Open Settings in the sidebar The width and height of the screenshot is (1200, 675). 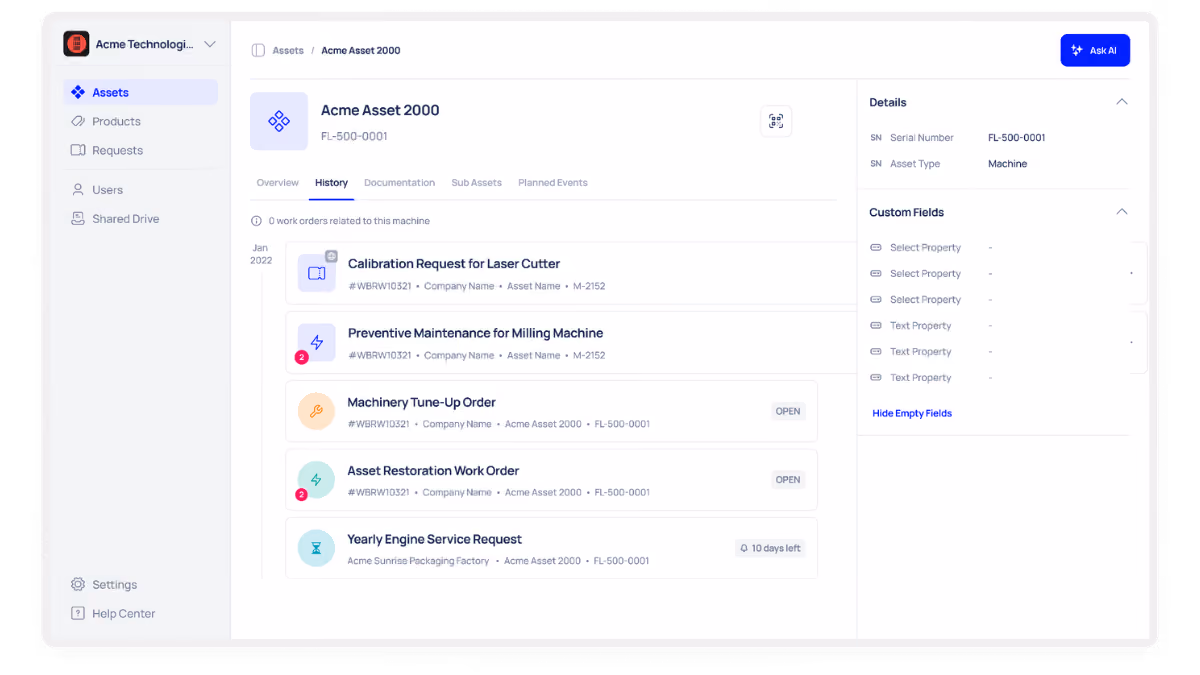(141, 584)
